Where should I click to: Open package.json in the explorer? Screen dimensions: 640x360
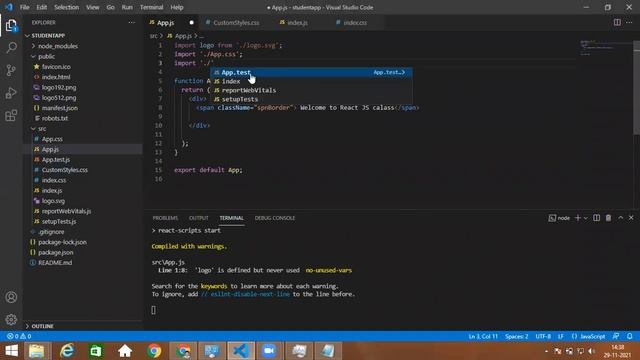click(56, 252)
